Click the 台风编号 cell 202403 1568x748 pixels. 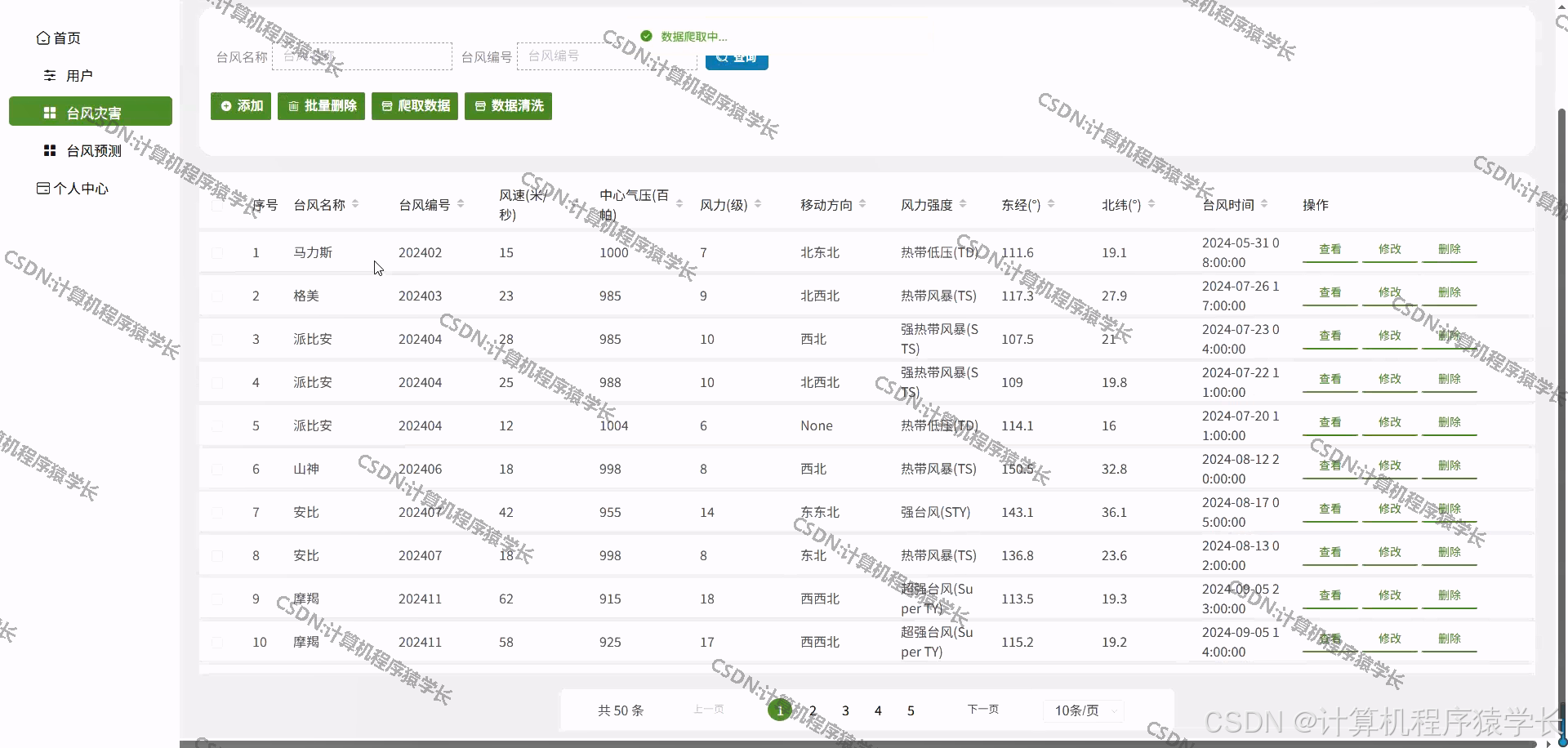(420, 296)
